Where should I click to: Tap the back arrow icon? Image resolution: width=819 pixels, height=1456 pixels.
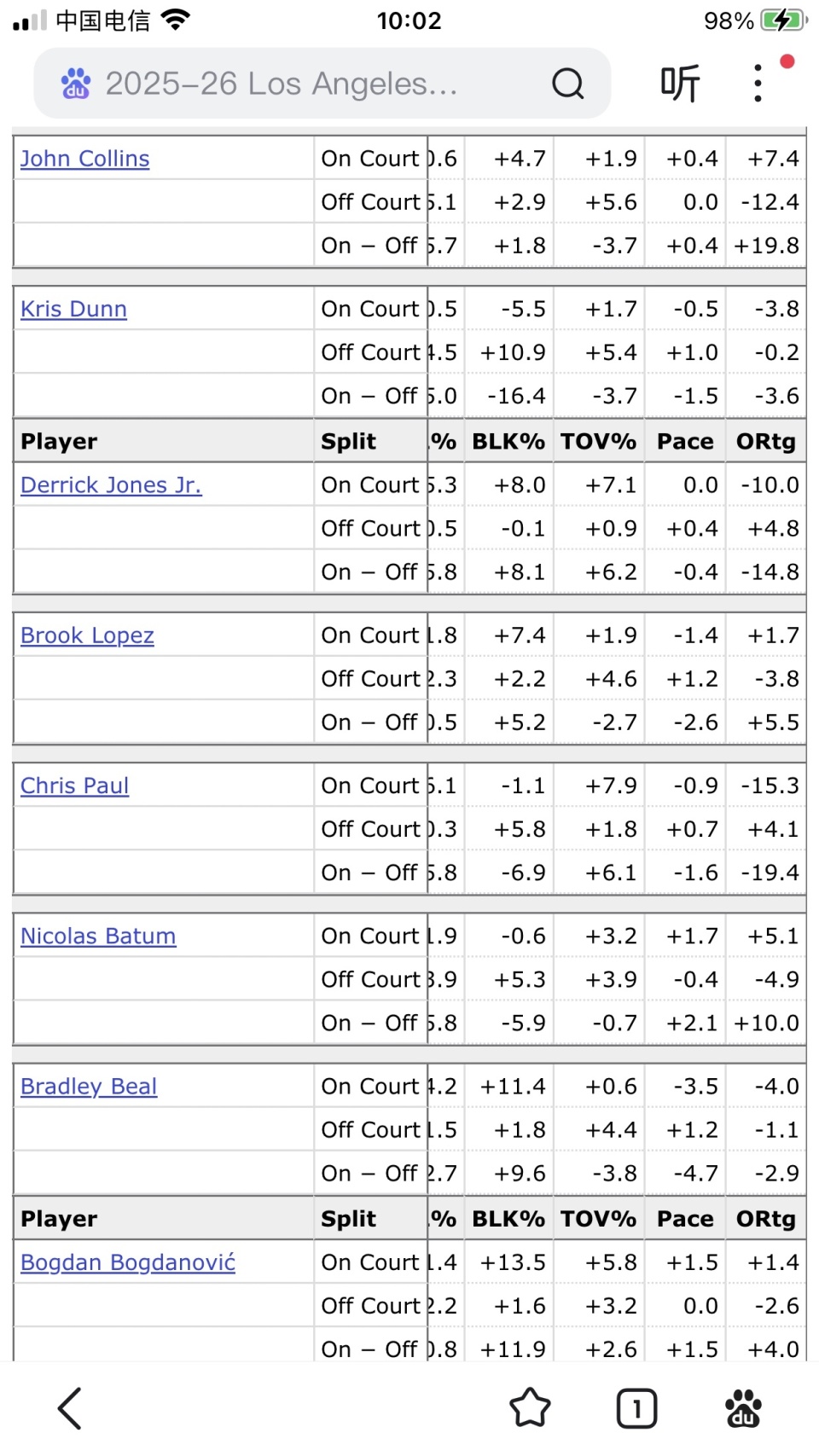[x=70, y=1407]
